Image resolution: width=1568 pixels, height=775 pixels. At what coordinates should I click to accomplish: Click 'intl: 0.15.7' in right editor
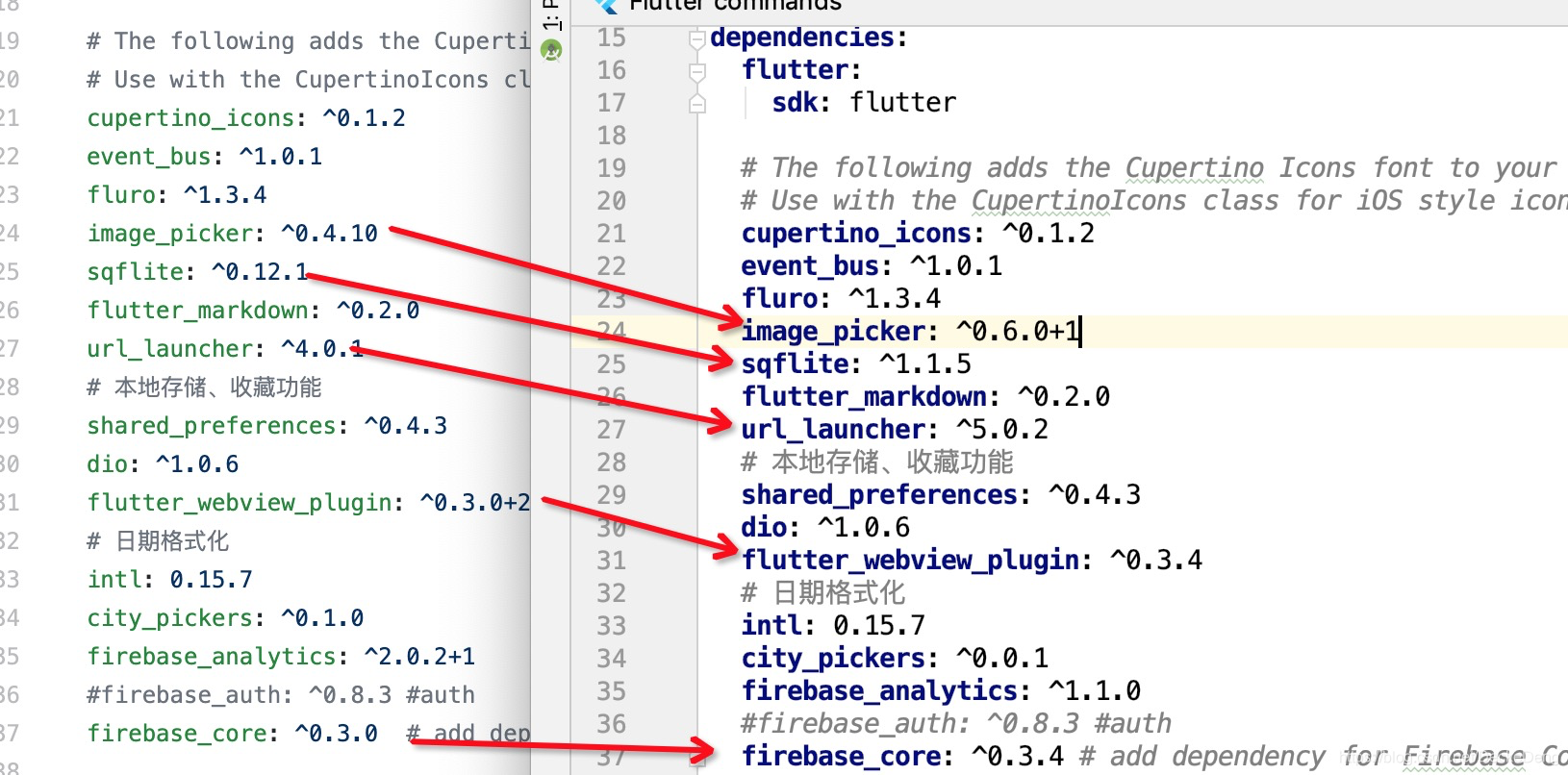(833, 626)
